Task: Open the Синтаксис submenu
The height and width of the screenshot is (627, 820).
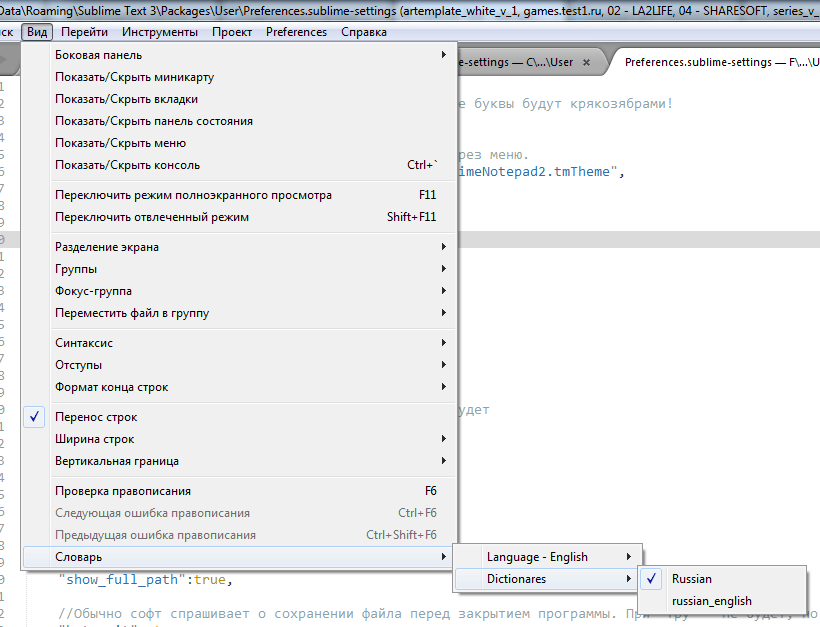Action: coord(84,343)
